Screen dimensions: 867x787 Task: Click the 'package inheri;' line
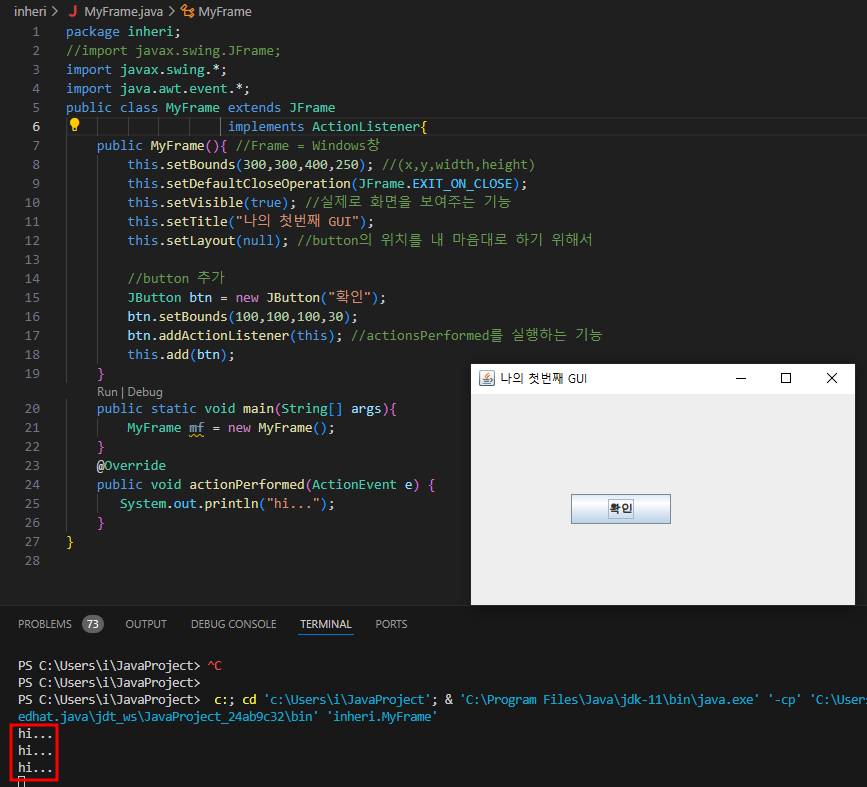coord(123,32)
